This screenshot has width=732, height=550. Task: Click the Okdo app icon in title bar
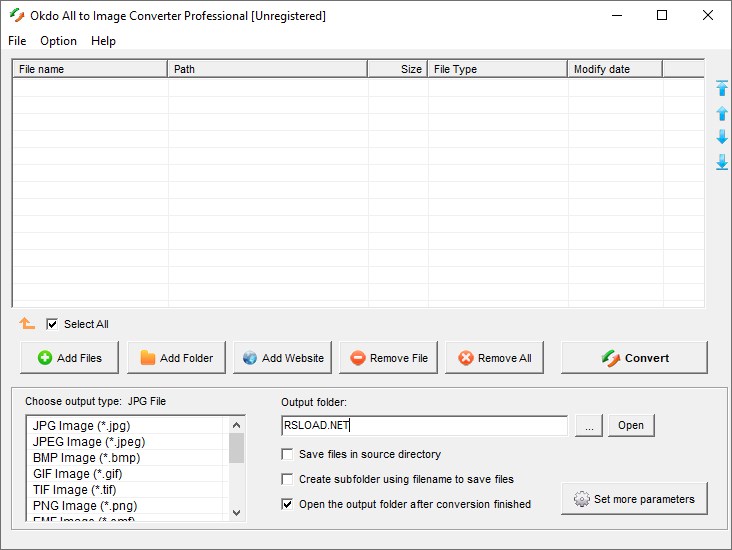click(x=17, y=15)
